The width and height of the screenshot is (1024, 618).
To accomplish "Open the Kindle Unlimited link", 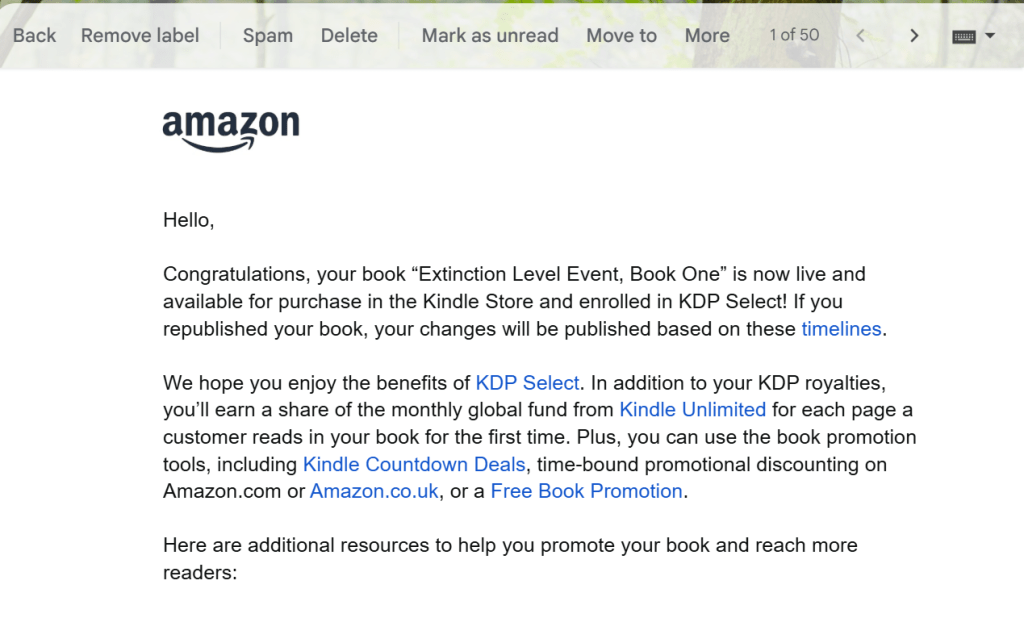I will tap(692, 410).
